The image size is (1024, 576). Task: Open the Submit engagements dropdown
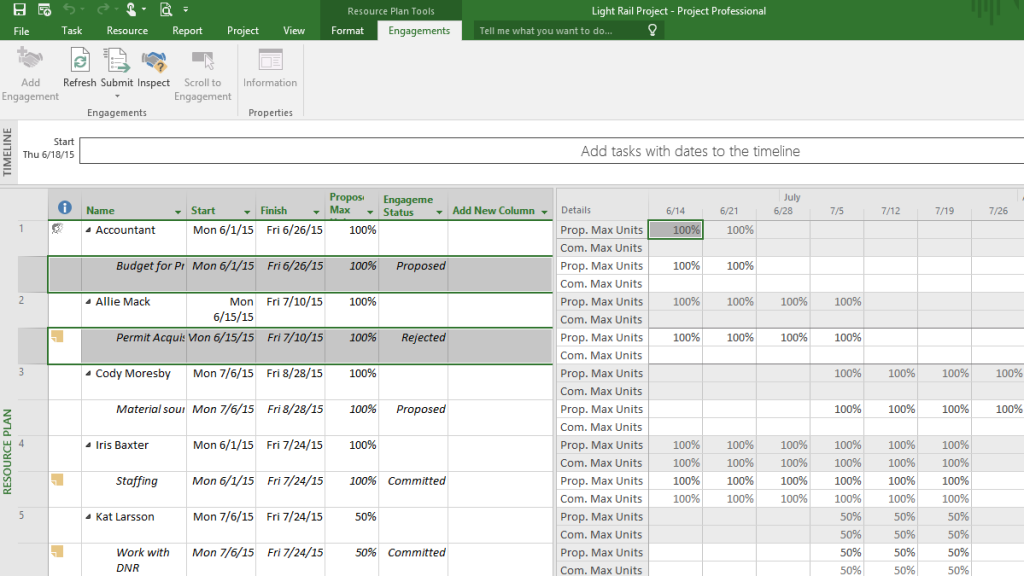pyautogui.click(x=117, y=96)
